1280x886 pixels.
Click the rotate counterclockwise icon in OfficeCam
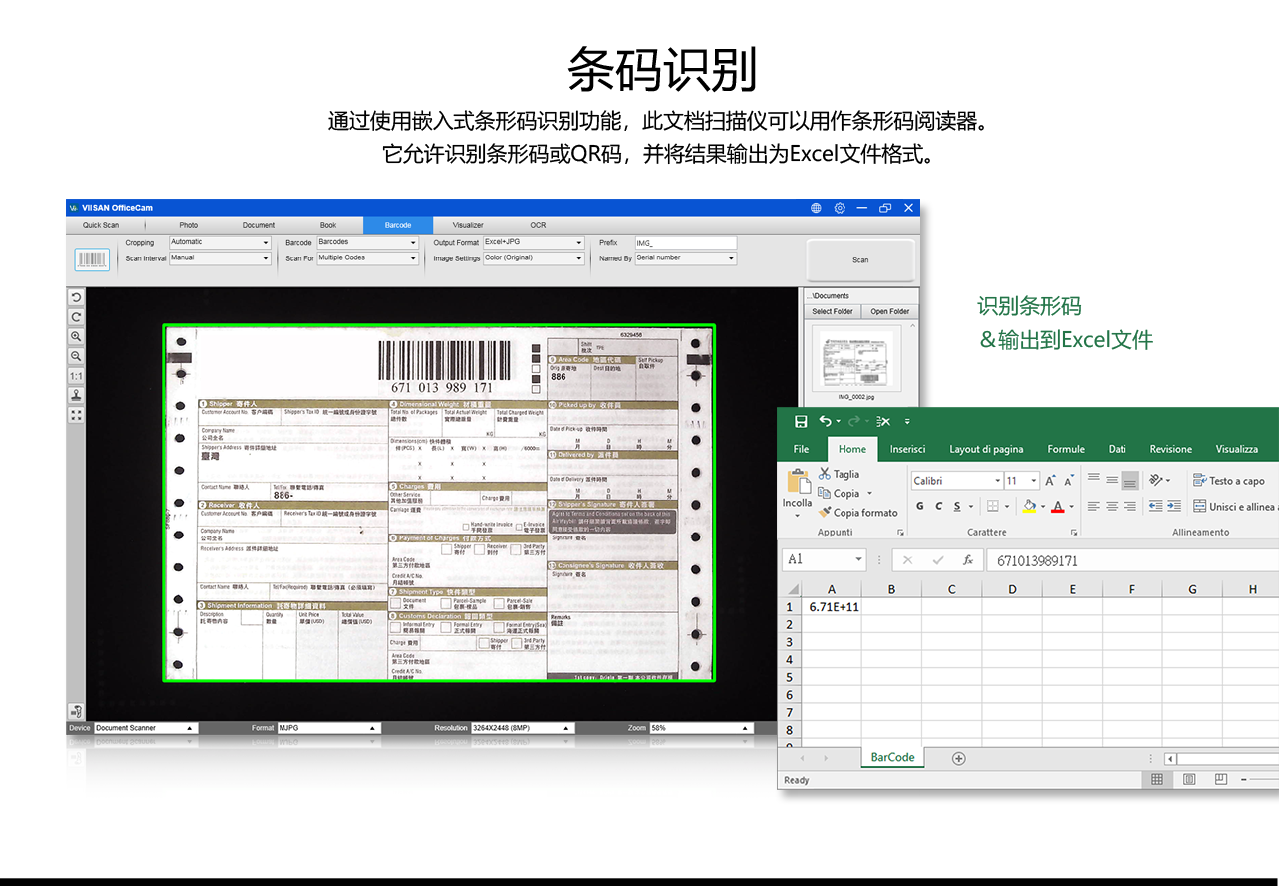(76, 298)
